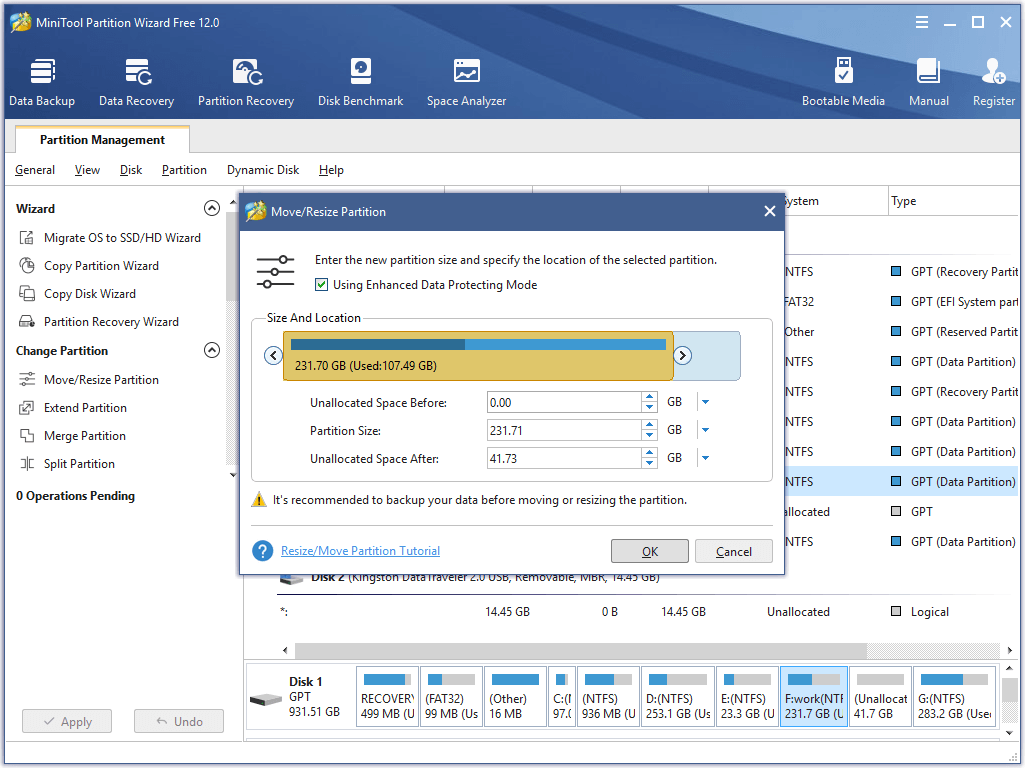The width and height of the screenshot is (1025, 768).
Task: Click Unallocated Space After input field
Action: coord(564,459)
